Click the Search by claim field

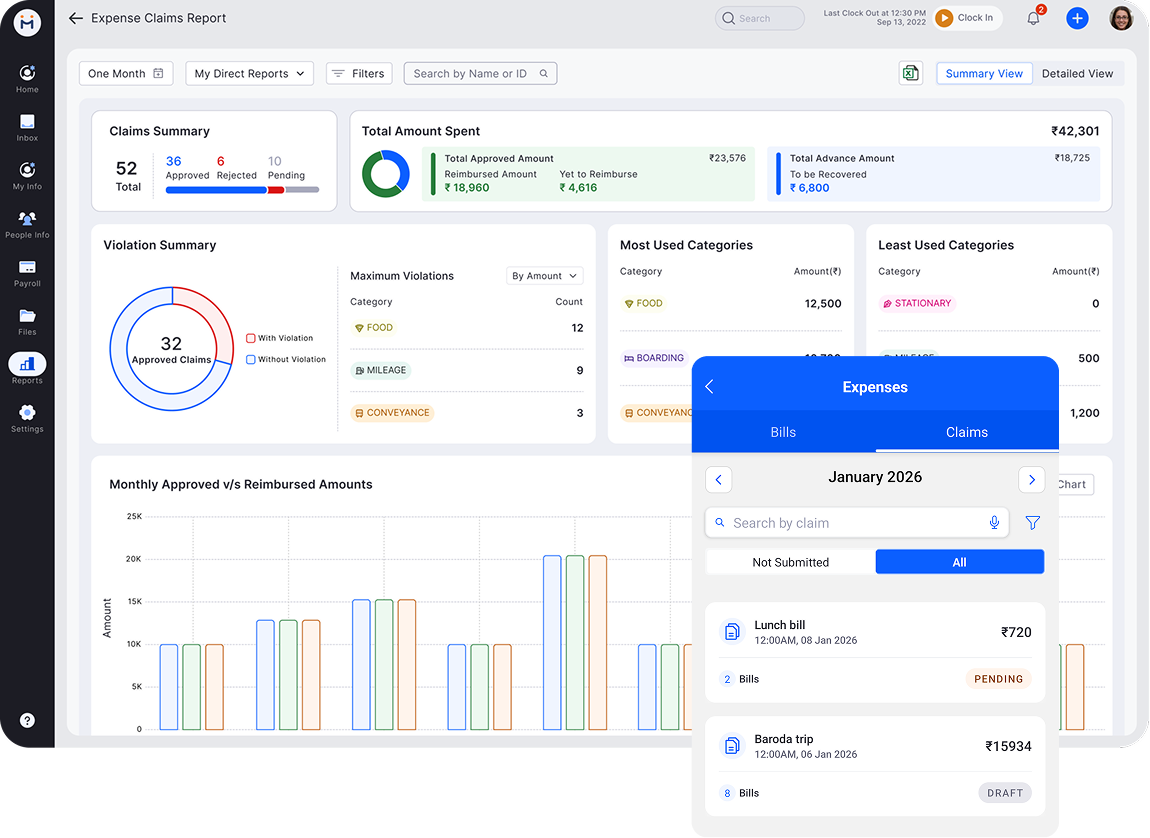857,523
